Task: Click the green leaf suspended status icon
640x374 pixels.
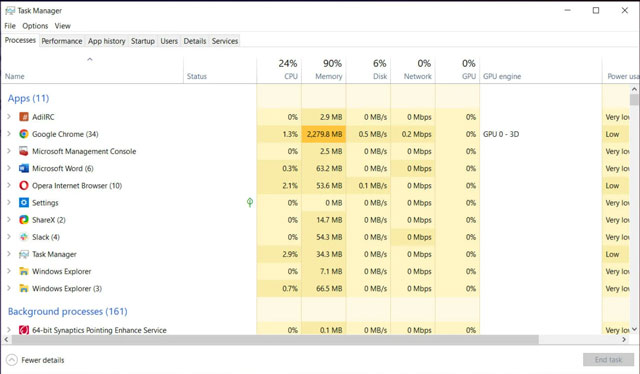Action: [250, 203]
